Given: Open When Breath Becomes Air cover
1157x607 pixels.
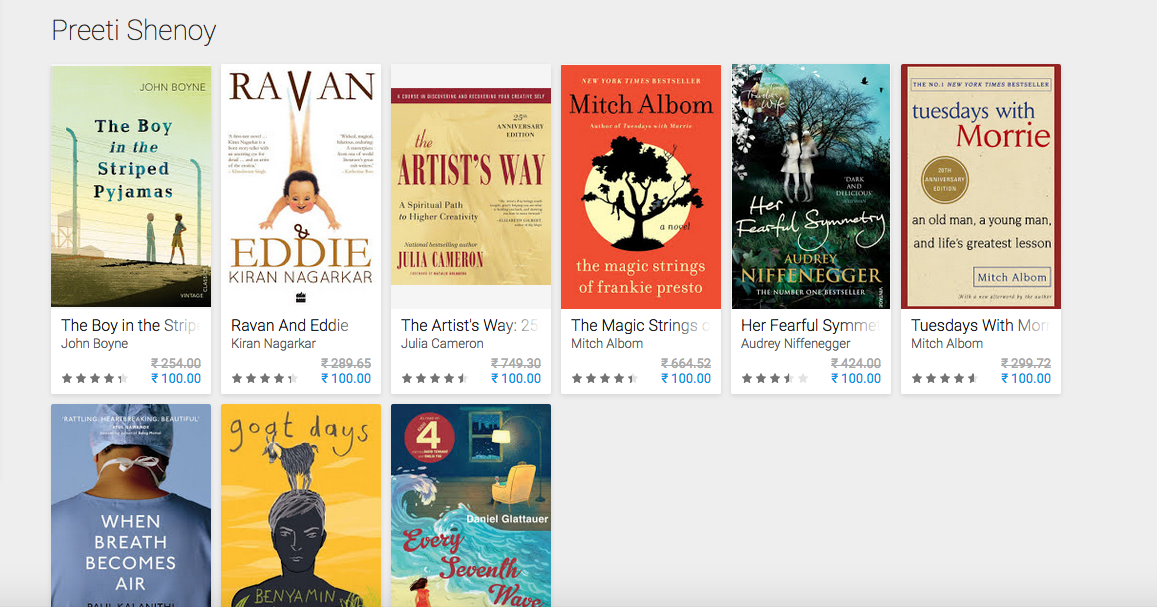Looking at the screenshot, I should [x=131, y=505].
